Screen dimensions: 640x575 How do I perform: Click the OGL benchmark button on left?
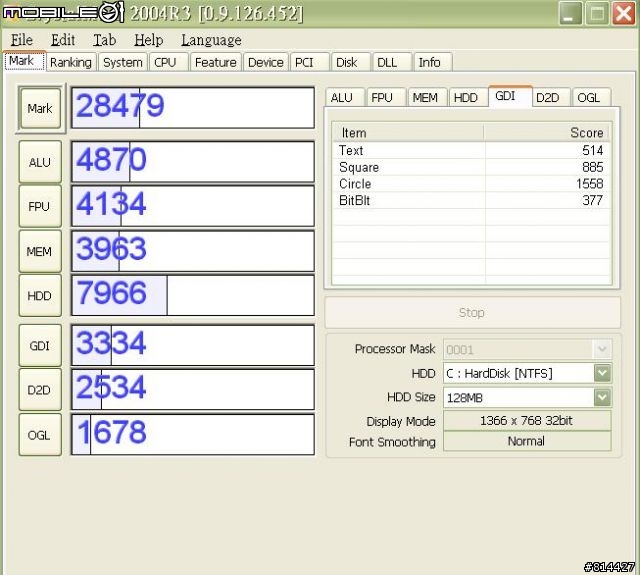40,435
